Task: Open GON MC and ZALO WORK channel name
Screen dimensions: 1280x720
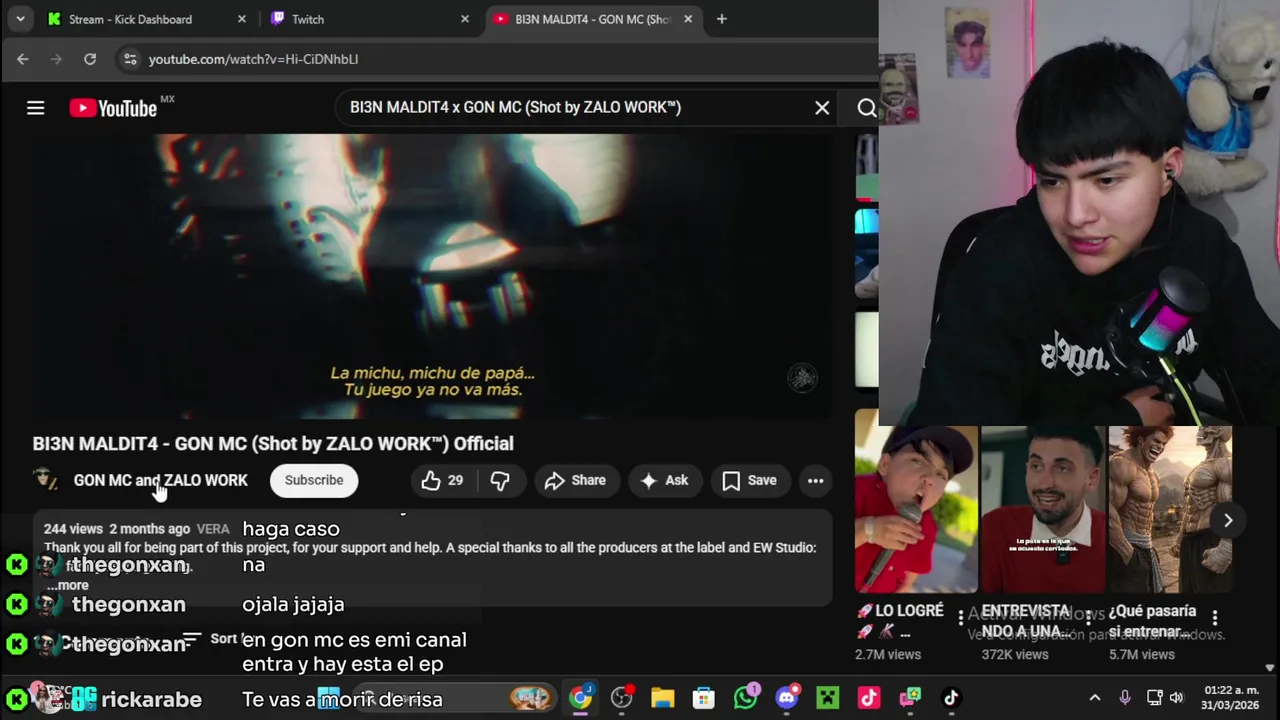Action: [160, 480]
